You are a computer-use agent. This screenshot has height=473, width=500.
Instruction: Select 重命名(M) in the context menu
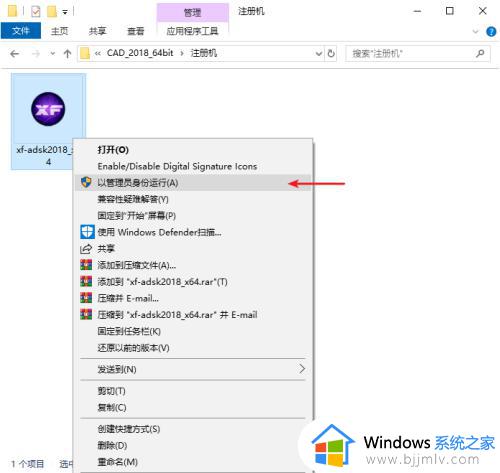tap(193, 462)
